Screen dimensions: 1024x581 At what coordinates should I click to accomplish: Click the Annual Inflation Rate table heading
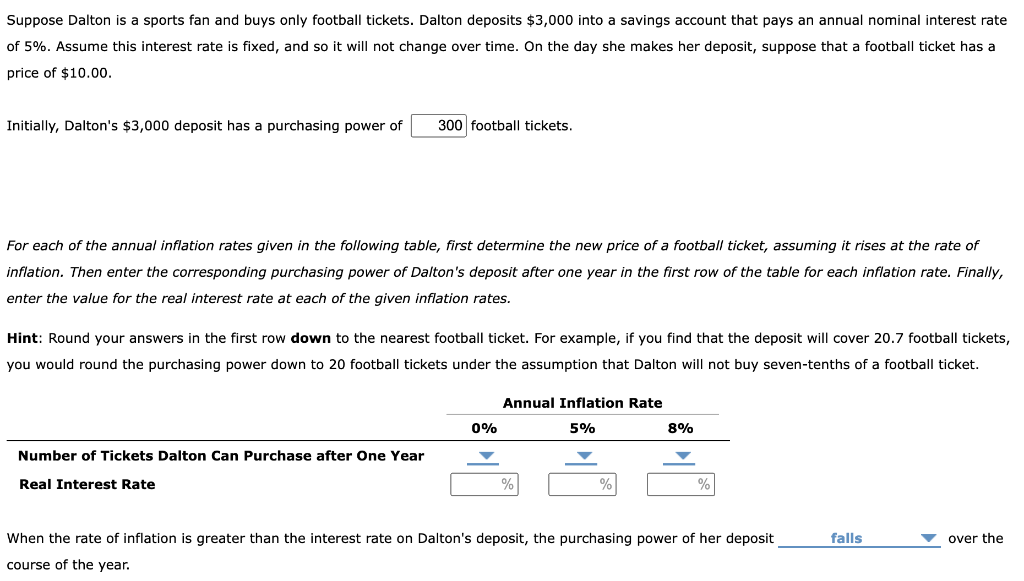click(x=583, y=403)
